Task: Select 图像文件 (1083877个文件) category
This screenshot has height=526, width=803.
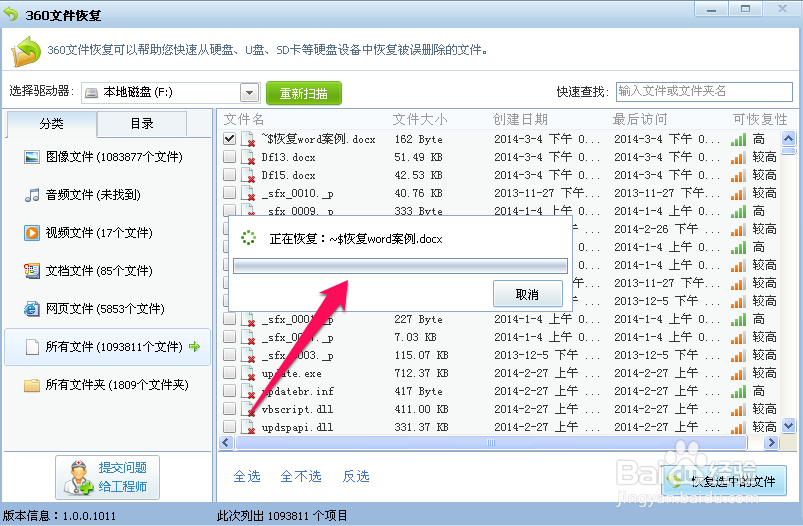Action: pos(108,157)
